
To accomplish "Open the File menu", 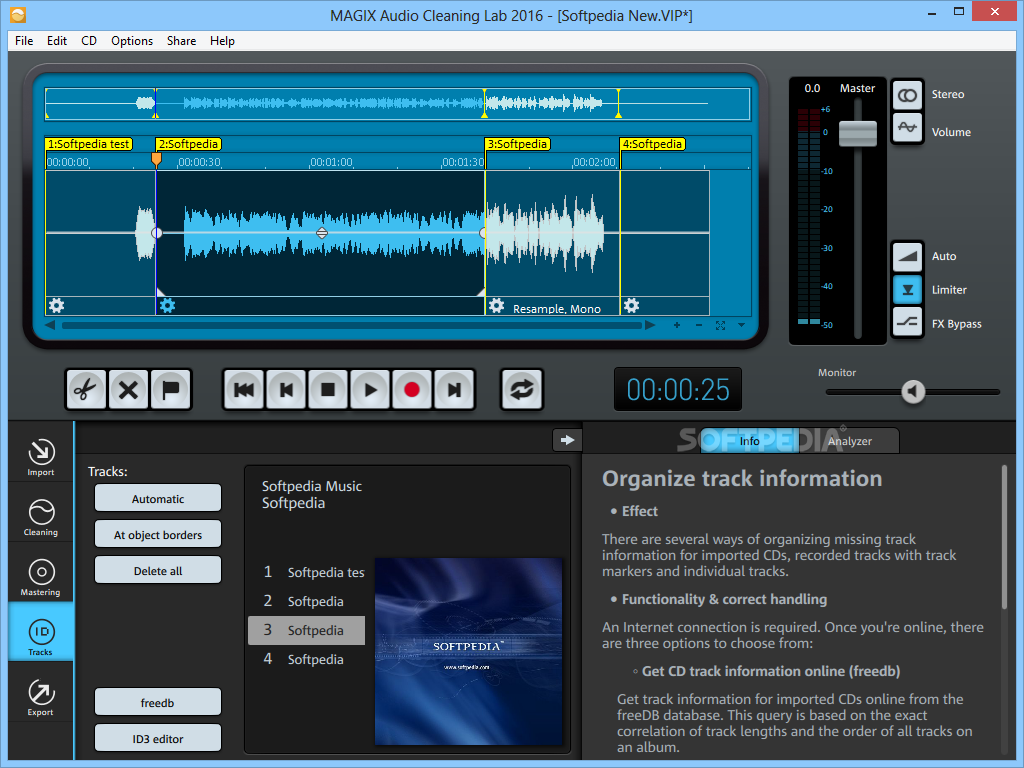I will [24, 40].
